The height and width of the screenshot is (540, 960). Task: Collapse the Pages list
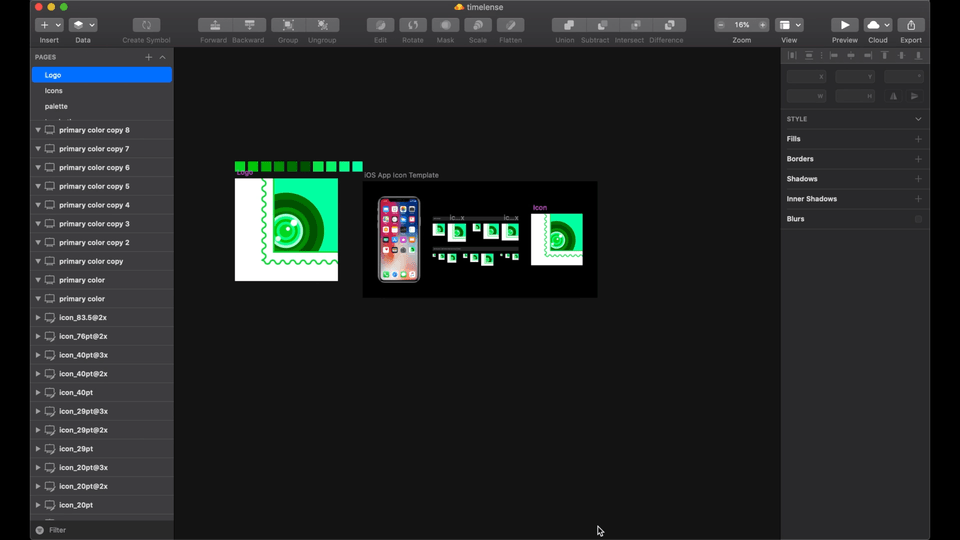(x=162, y=57)
